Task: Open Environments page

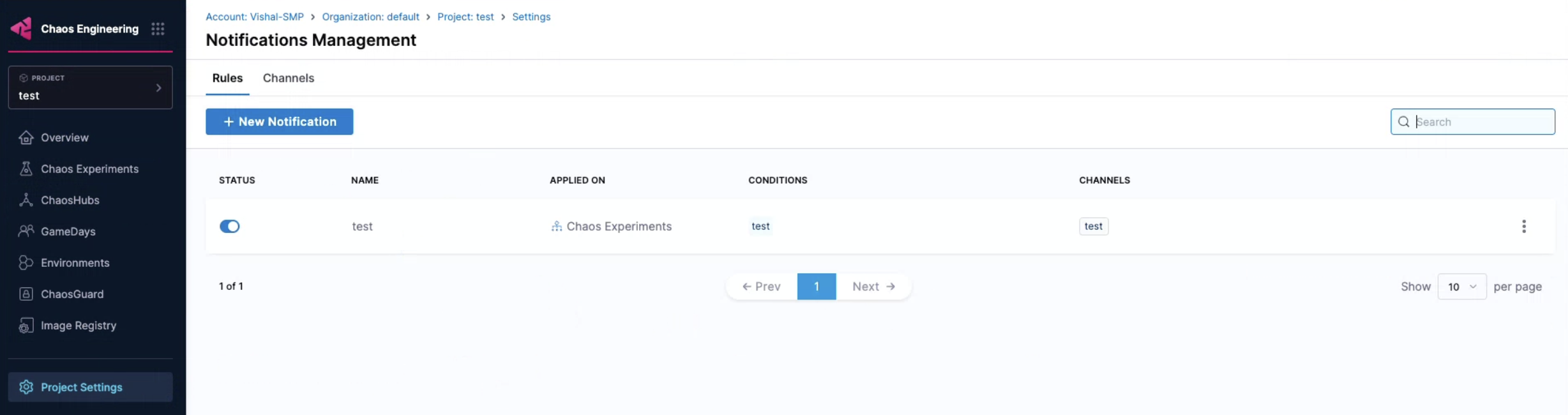Action: (x=75, y=263)
